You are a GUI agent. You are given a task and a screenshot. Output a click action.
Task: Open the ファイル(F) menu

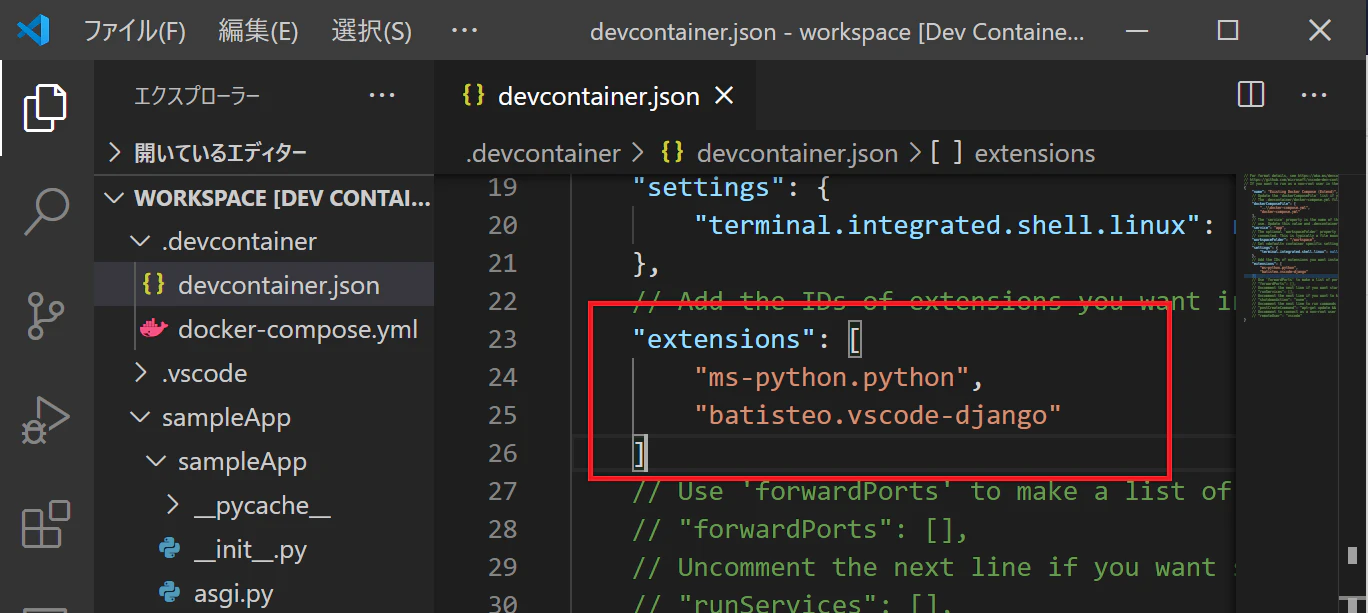(134, 31)
